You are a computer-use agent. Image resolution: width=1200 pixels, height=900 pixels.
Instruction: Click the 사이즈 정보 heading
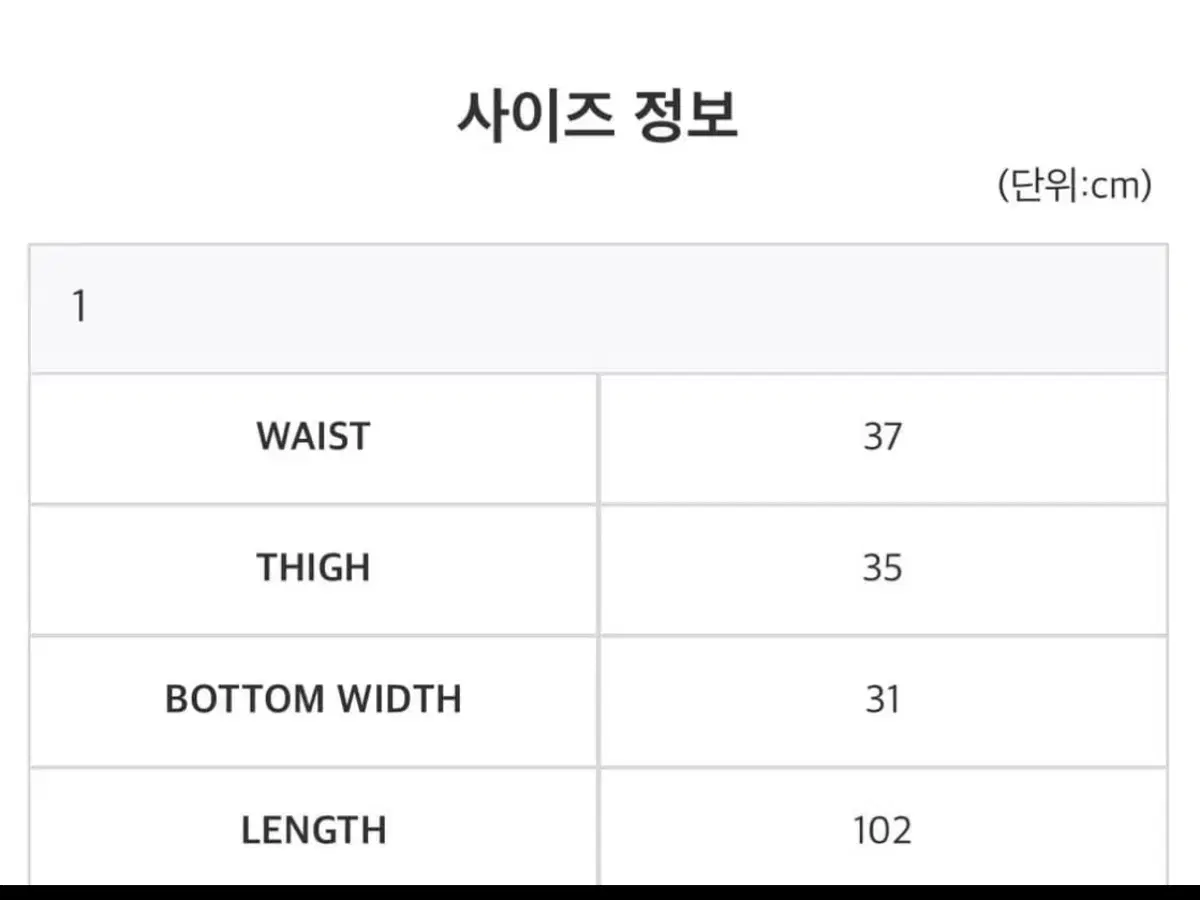tap(598, 117)
